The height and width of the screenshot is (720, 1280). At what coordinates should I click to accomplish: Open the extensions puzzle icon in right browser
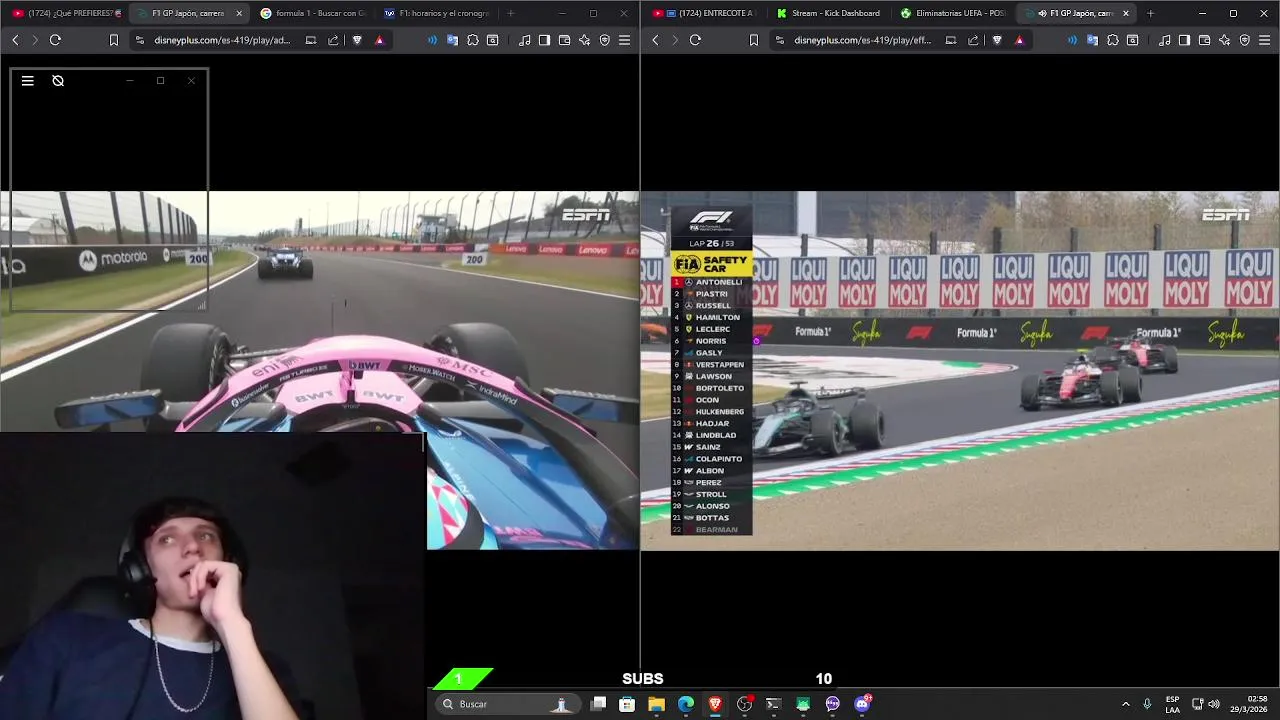[1113, 40]
